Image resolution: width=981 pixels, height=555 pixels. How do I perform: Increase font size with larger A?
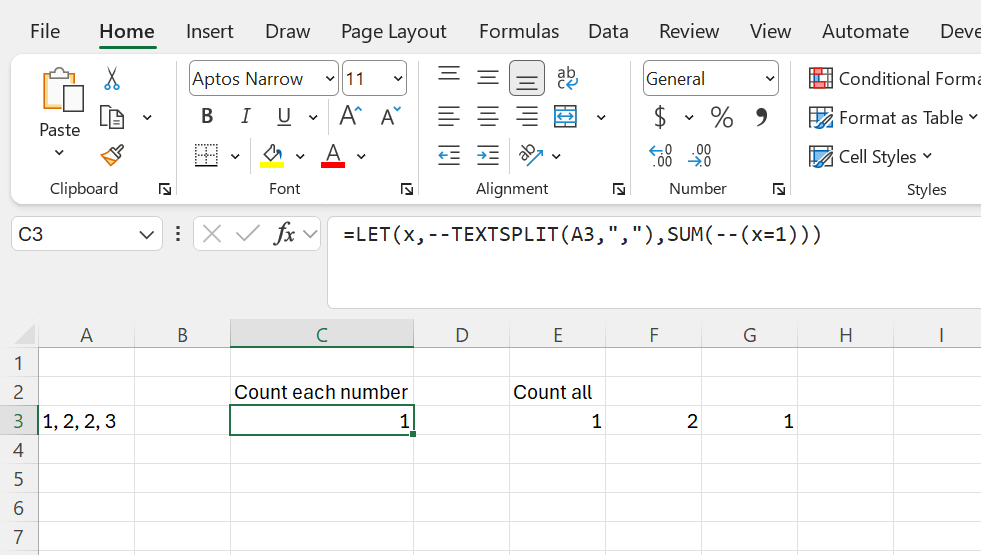click(350, 116)
